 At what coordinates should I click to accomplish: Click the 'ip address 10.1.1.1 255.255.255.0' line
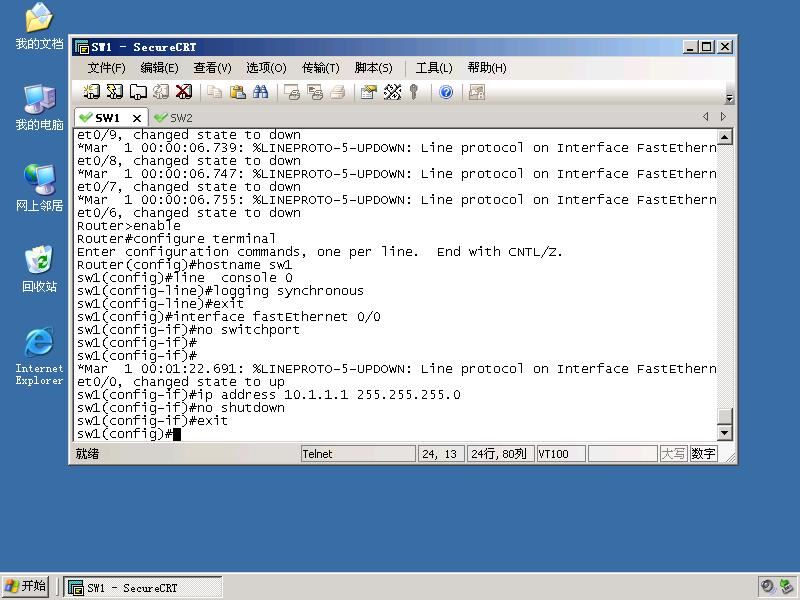268,395
